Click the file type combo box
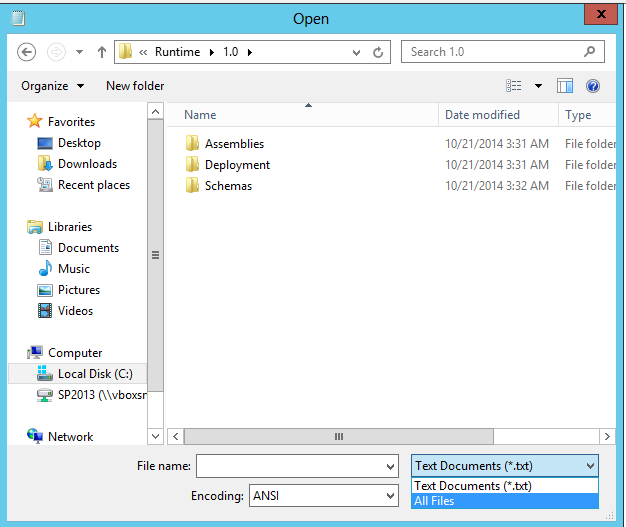The width and height of the screenshot is (626, 527). point(505,466)
